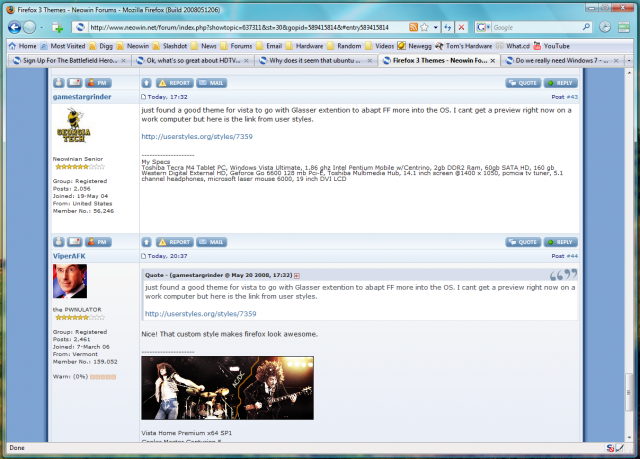The width and height of the screenshot is (640, 459).
Task: Open the Neowin feed bookmark
Action: tap(133, 46)
